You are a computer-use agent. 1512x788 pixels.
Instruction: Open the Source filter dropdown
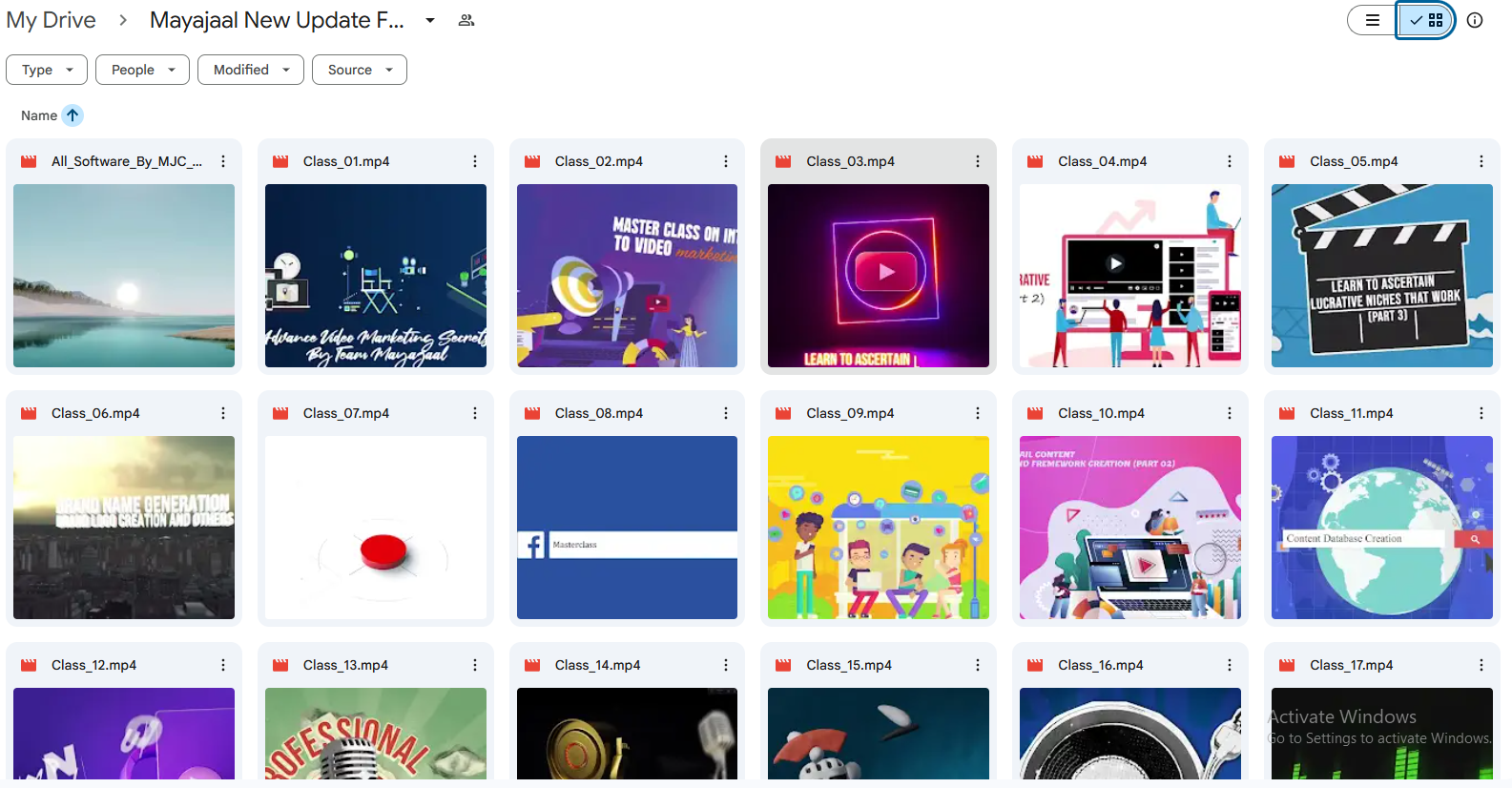[359, 70]
